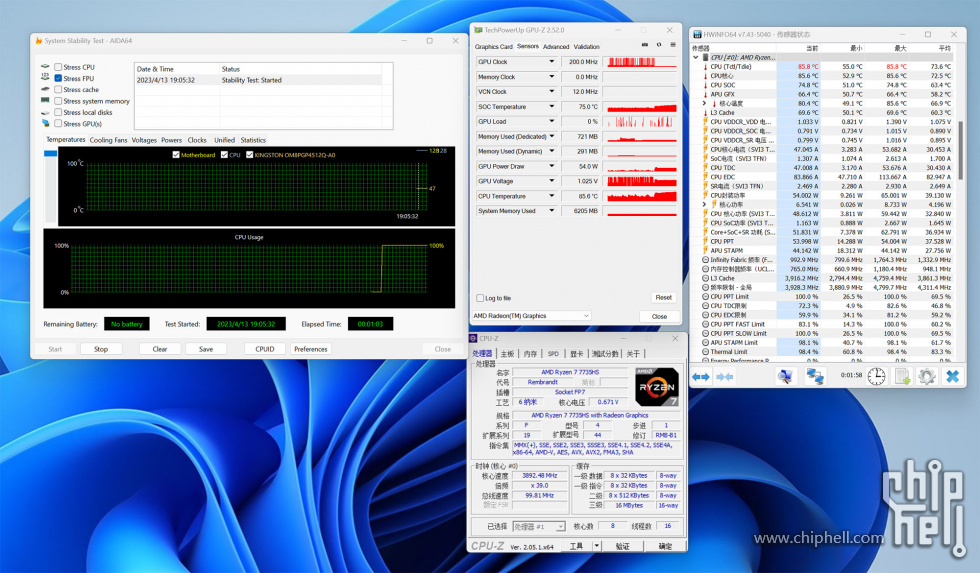
Task: Click the Stop button in AIDA64
Action: (x=101, y=349)
